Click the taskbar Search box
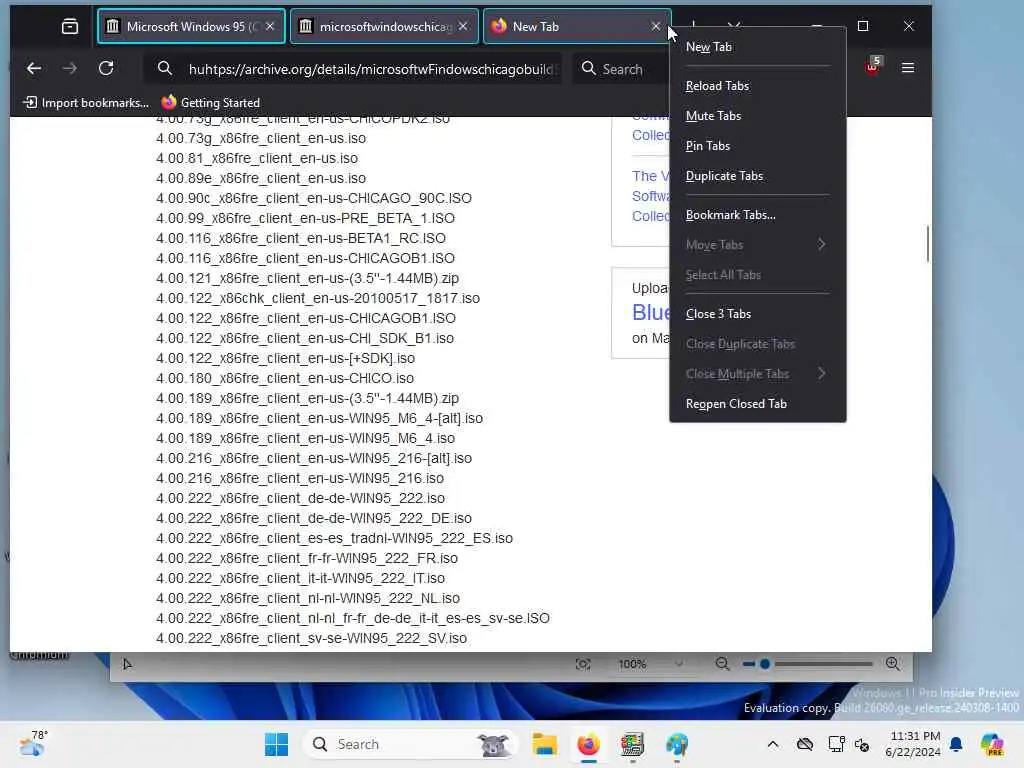 [410, 744]
